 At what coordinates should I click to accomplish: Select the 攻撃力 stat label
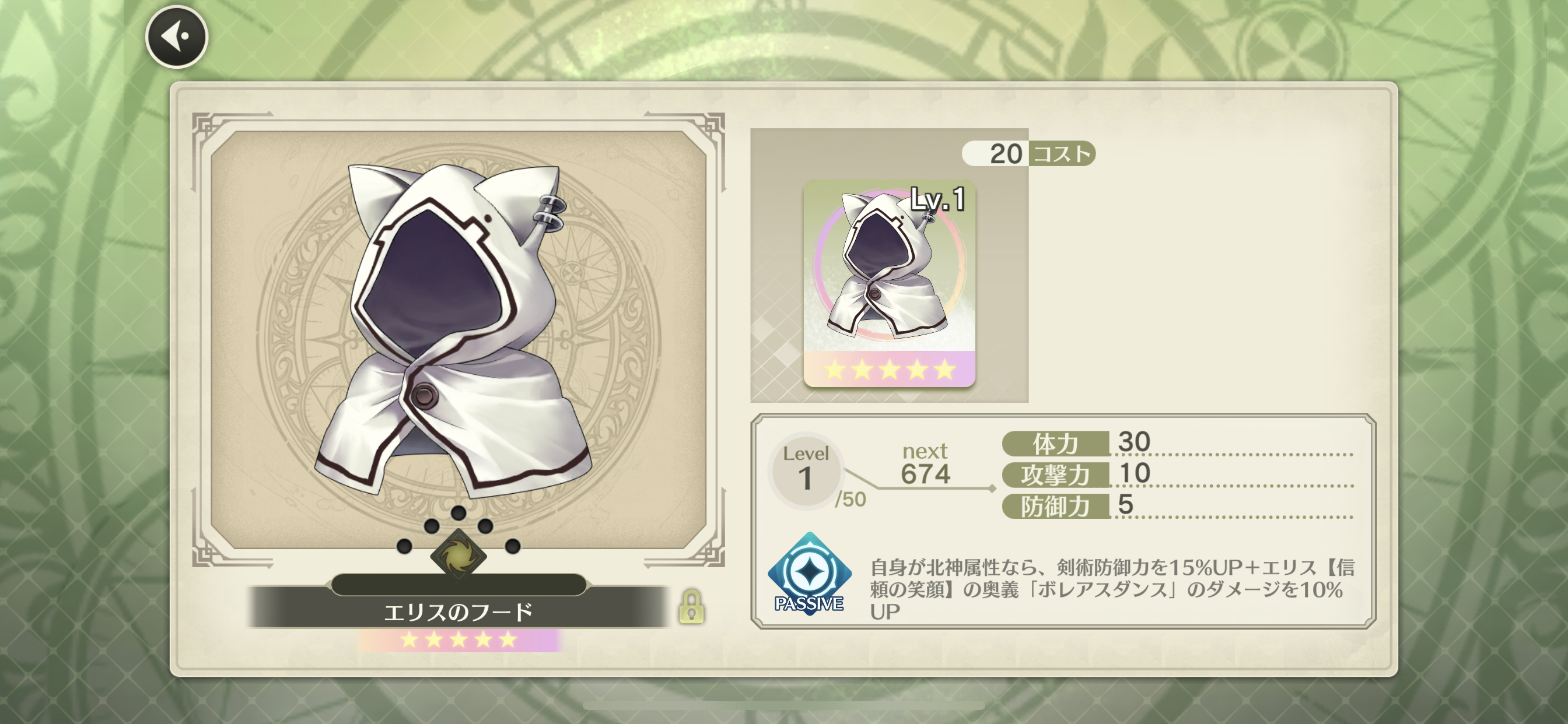click(x=1055, y=475)
